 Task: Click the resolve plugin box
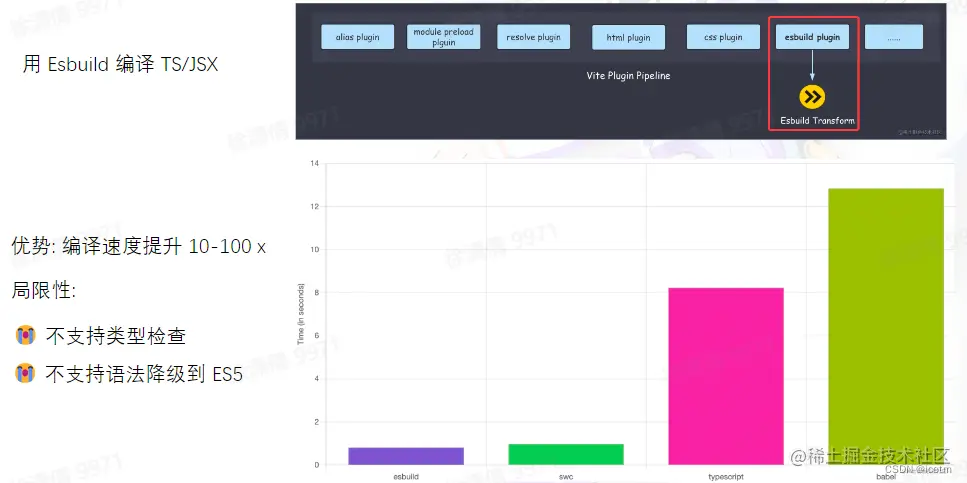[x=533, y=37]
